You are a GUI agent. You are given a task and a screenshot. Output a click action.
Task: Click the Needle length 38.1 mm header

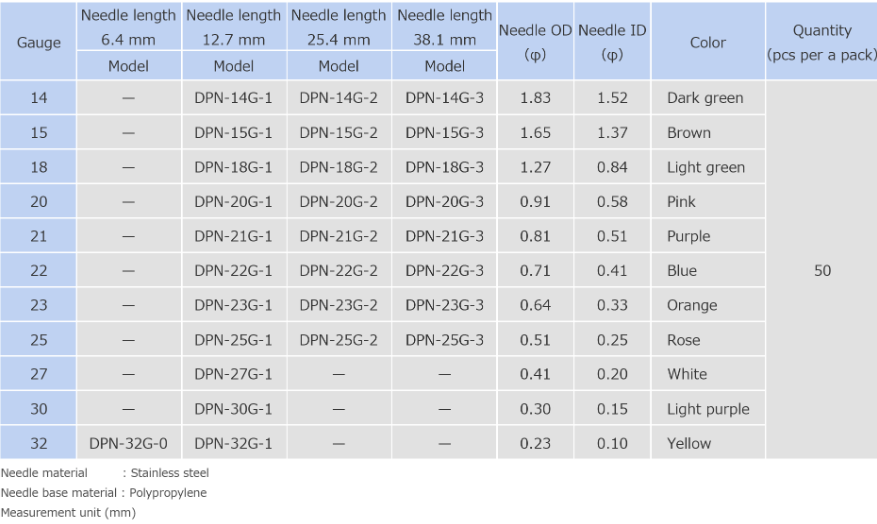pyautogui.click(x=444, y=28)
